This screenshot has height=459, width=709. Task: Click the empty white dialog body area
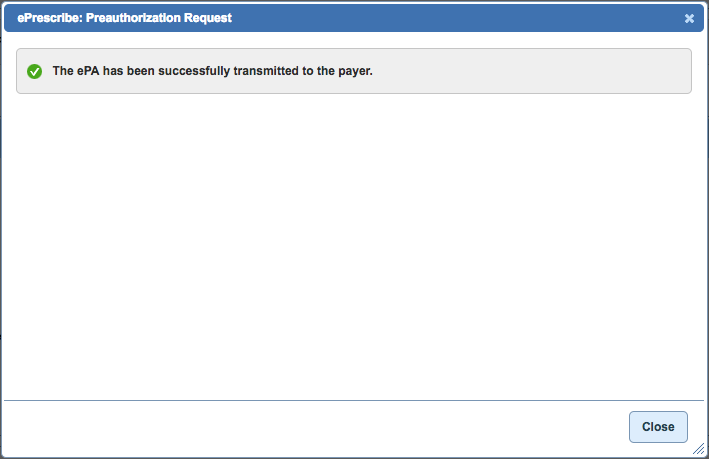(354, 246)
